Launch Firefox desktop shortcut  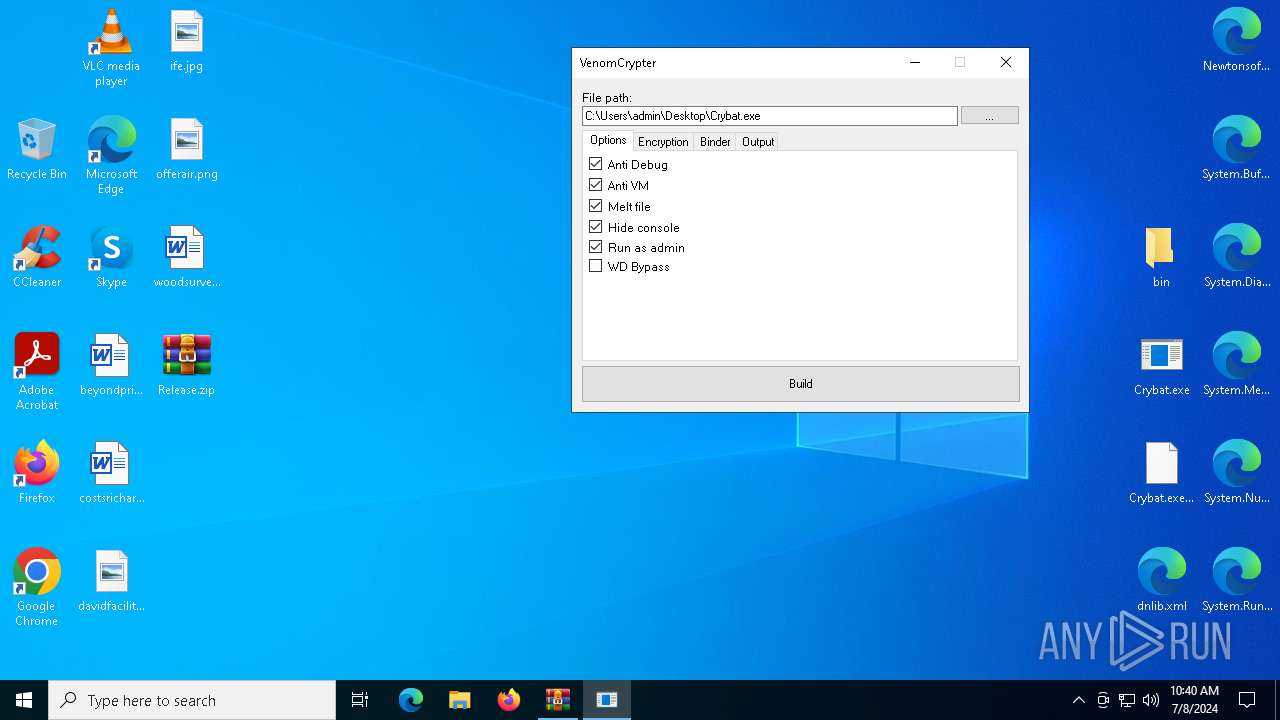click(37, 472)
